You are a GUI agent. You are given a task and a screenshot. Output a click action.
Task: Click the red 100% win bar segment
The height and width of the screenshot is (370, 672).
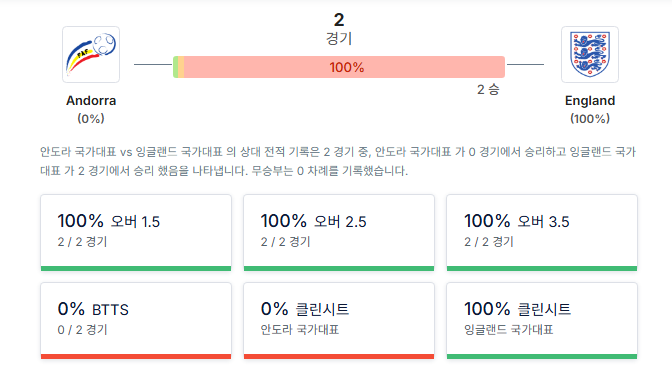click(x=345, y=67)
